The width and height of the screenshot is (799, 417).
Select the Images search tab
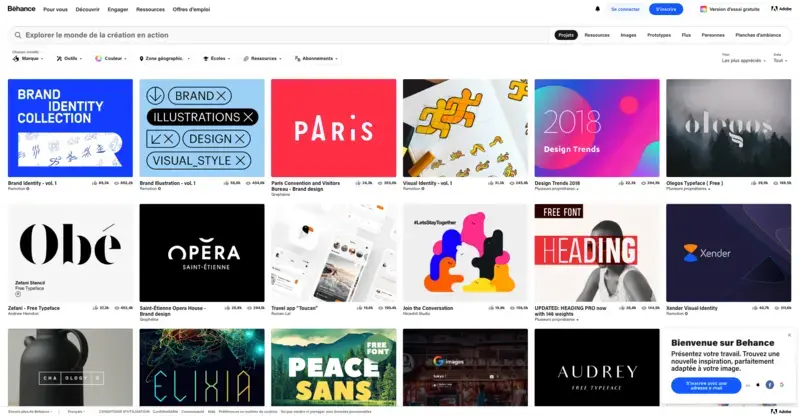click(628, 35)
